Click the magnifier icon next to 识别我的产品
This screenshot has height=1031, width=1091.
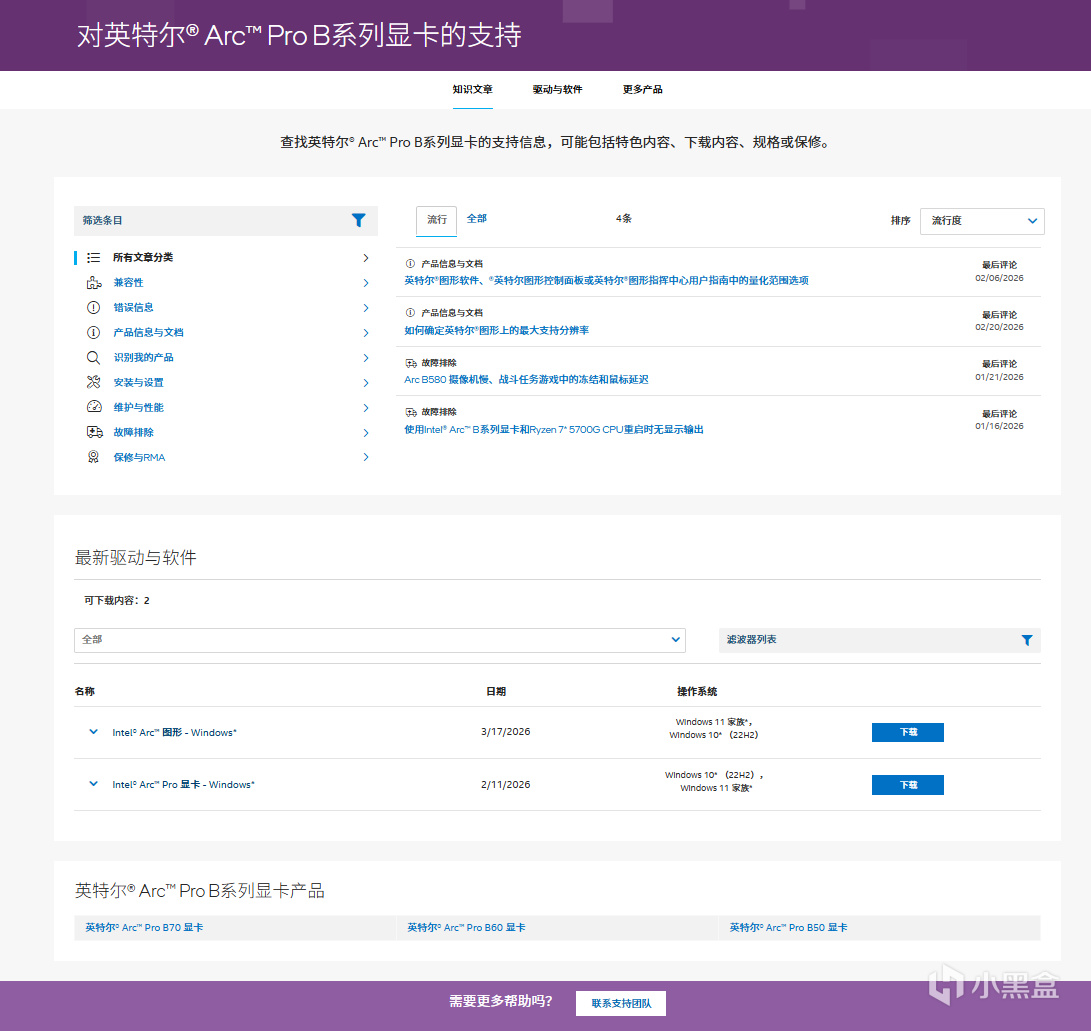coord(93,358)
